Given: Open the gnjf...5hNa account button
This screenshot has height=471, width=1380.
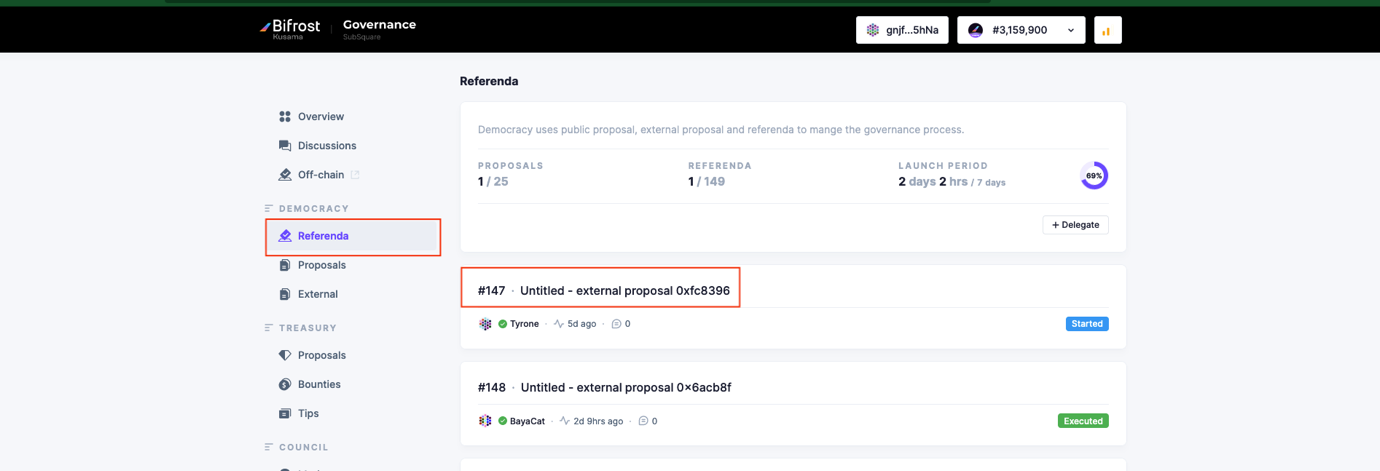Looking at the screenshot, I should [x=902, y=30].
